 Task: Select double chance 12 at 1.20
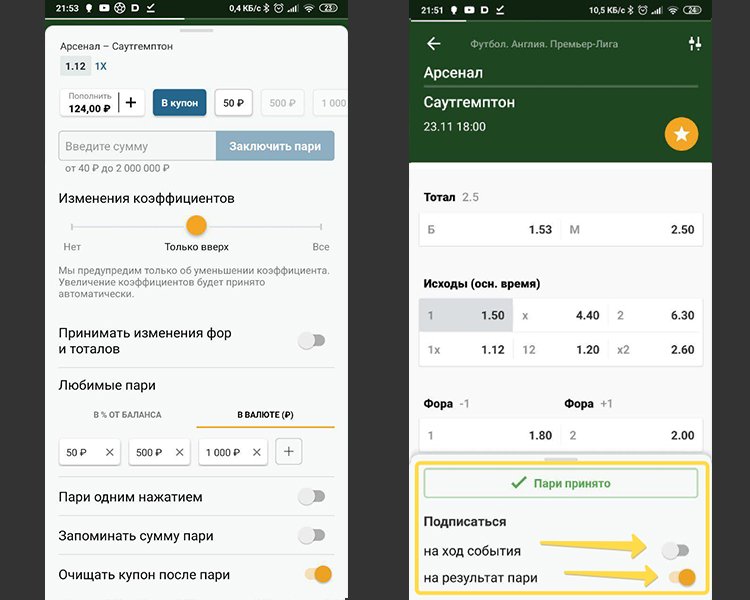pyautogui.click(x=560, y=350)
